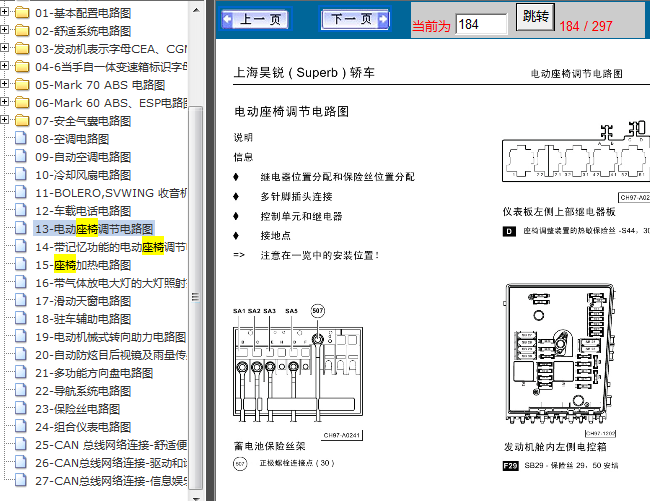This screenshot has height=501, width=650.
Task: Open 19-电动机械式转向助力电路图 document
Action: pyautogui.click(x=111, y=337)
